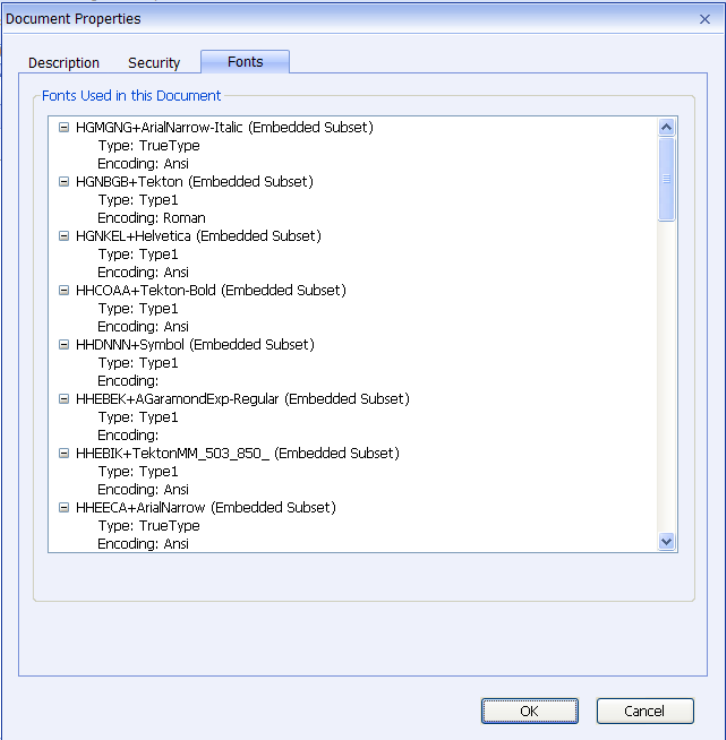Collapse the HHEECA+ArialNarrow font entry
726x740 pixels.
[x=64, y=507]
